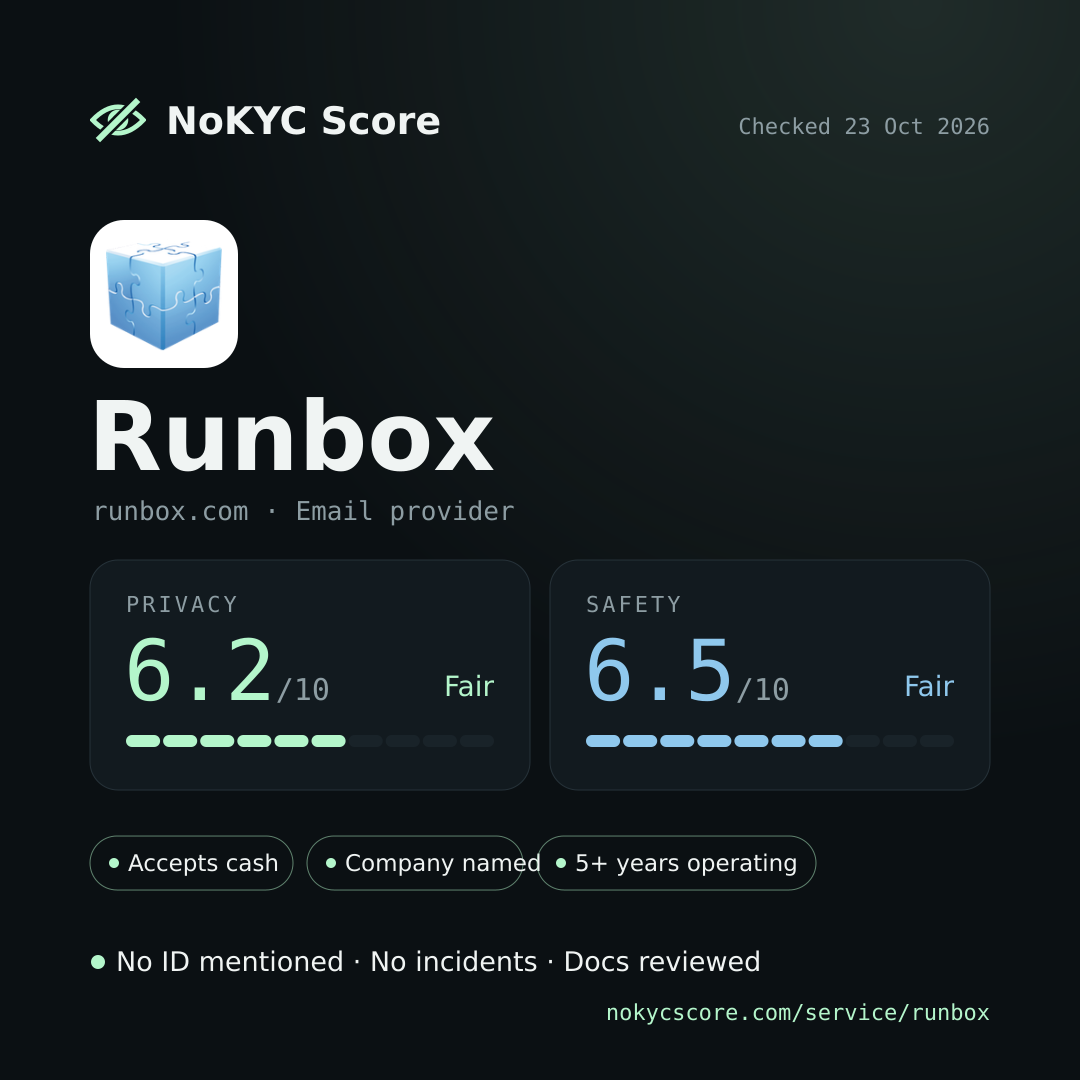Click the NoKYC Score crossed-eye logo icon

pyautogui.click(x=118, y=120)
